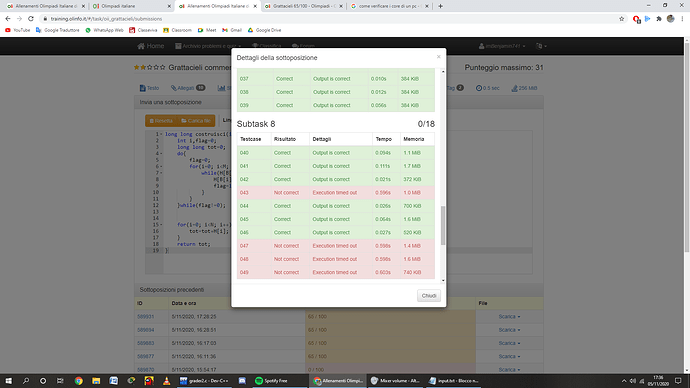Open YouTube bookmark
The image size is (690, 388).
pos(18,30)
